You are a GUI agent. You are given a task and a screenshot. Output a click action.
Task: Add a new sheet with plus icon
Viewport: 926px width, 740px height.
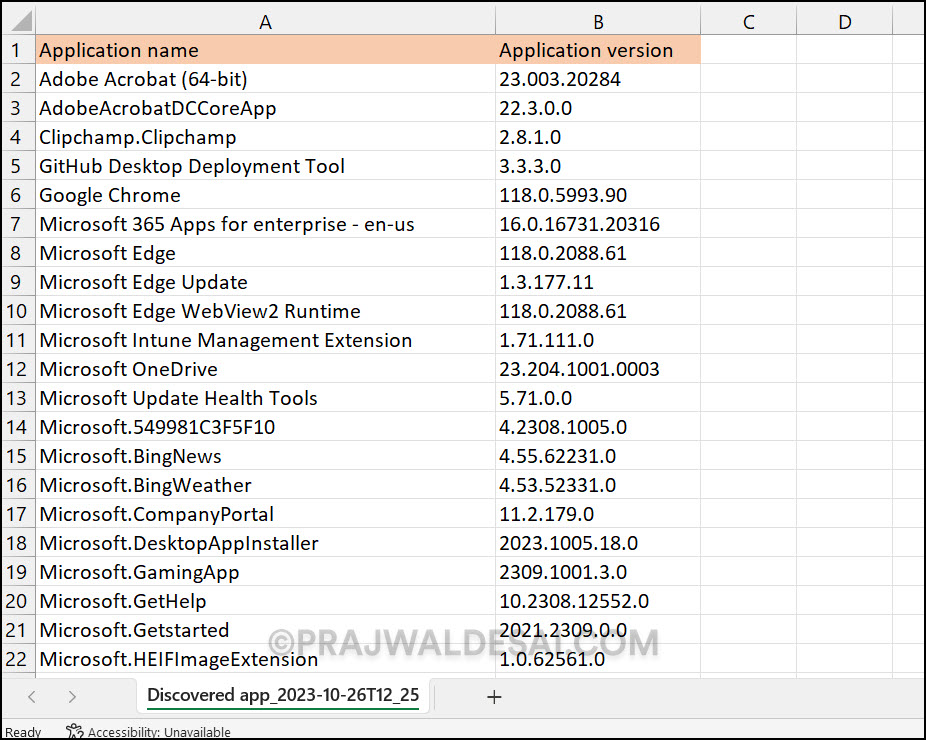click(494, 697)
